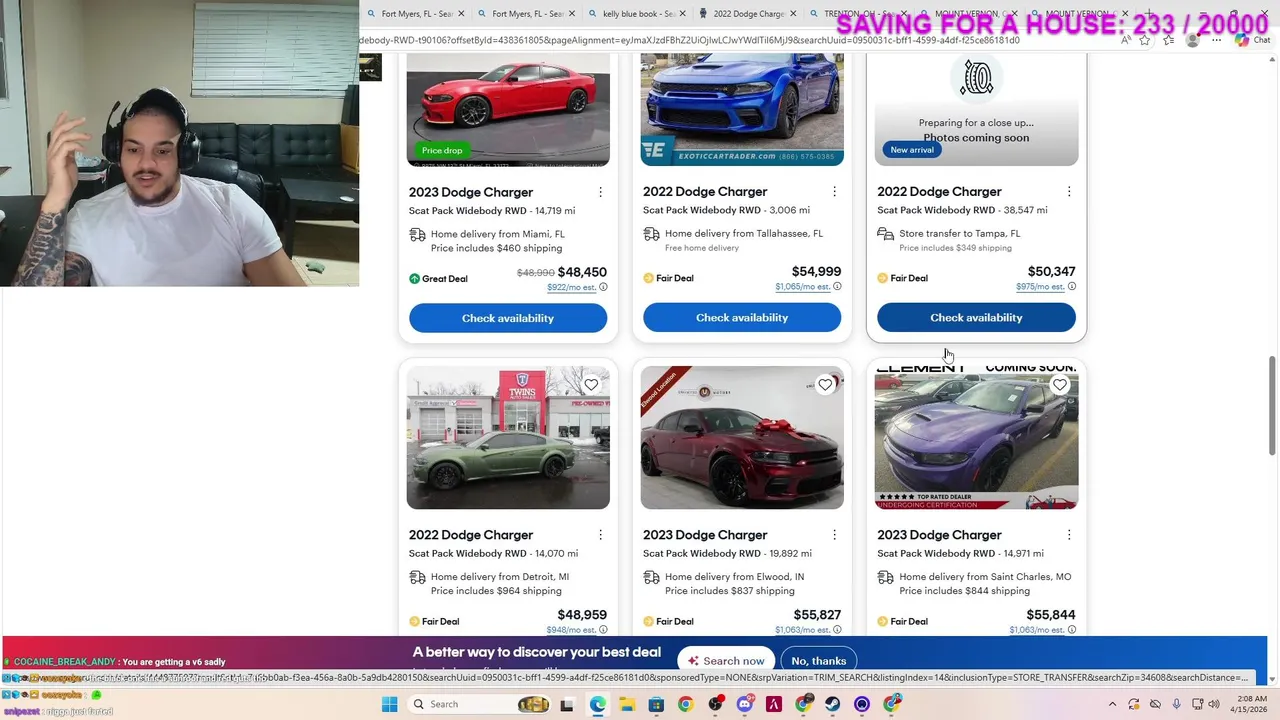
Task: Check availability of $50,347 2022 Charger
Action: pos(976,317)
